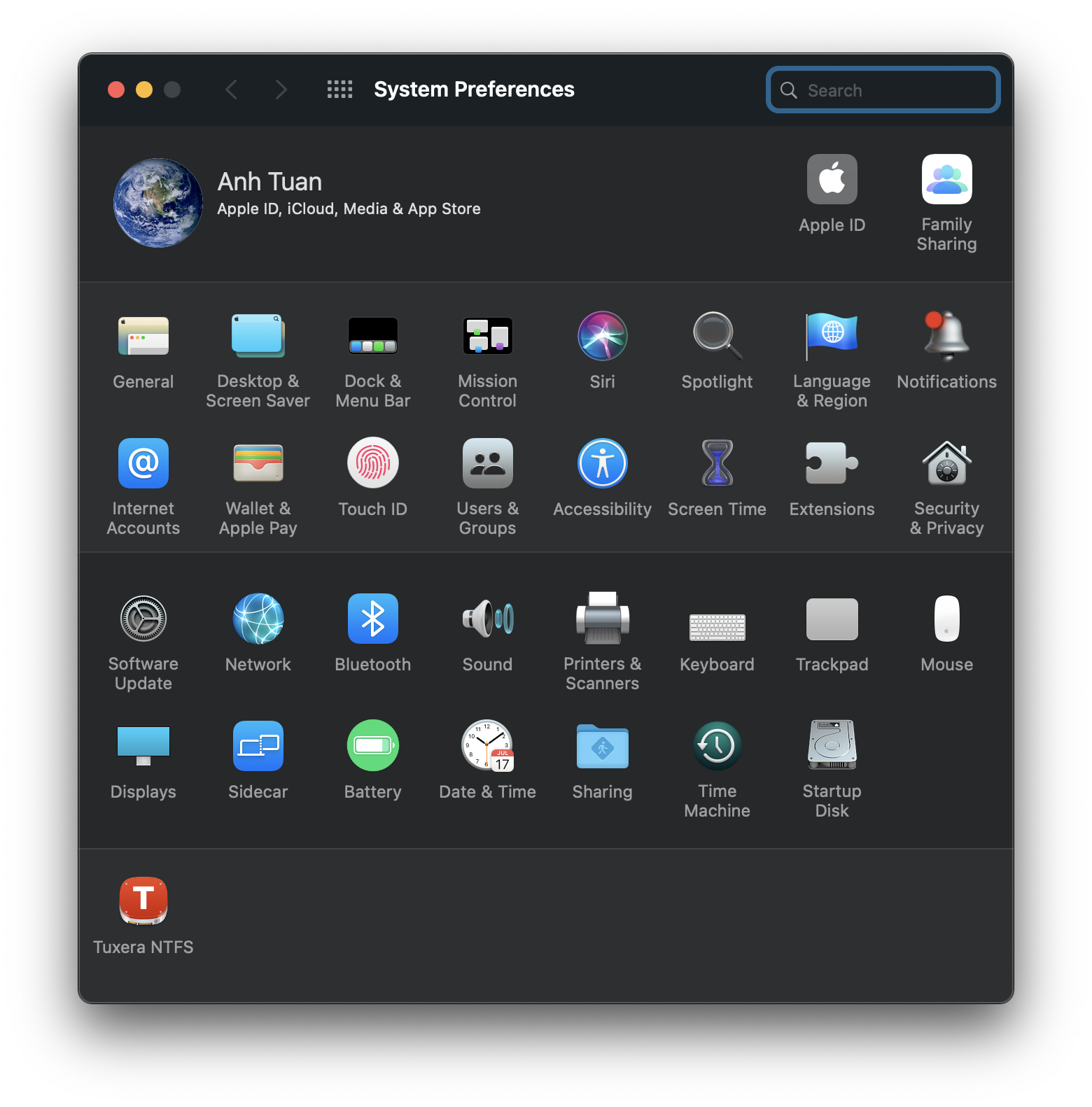This screenshot has height=1107, width=1092.
Task: Open Security & Privacy settings
Action: point(946,464)
